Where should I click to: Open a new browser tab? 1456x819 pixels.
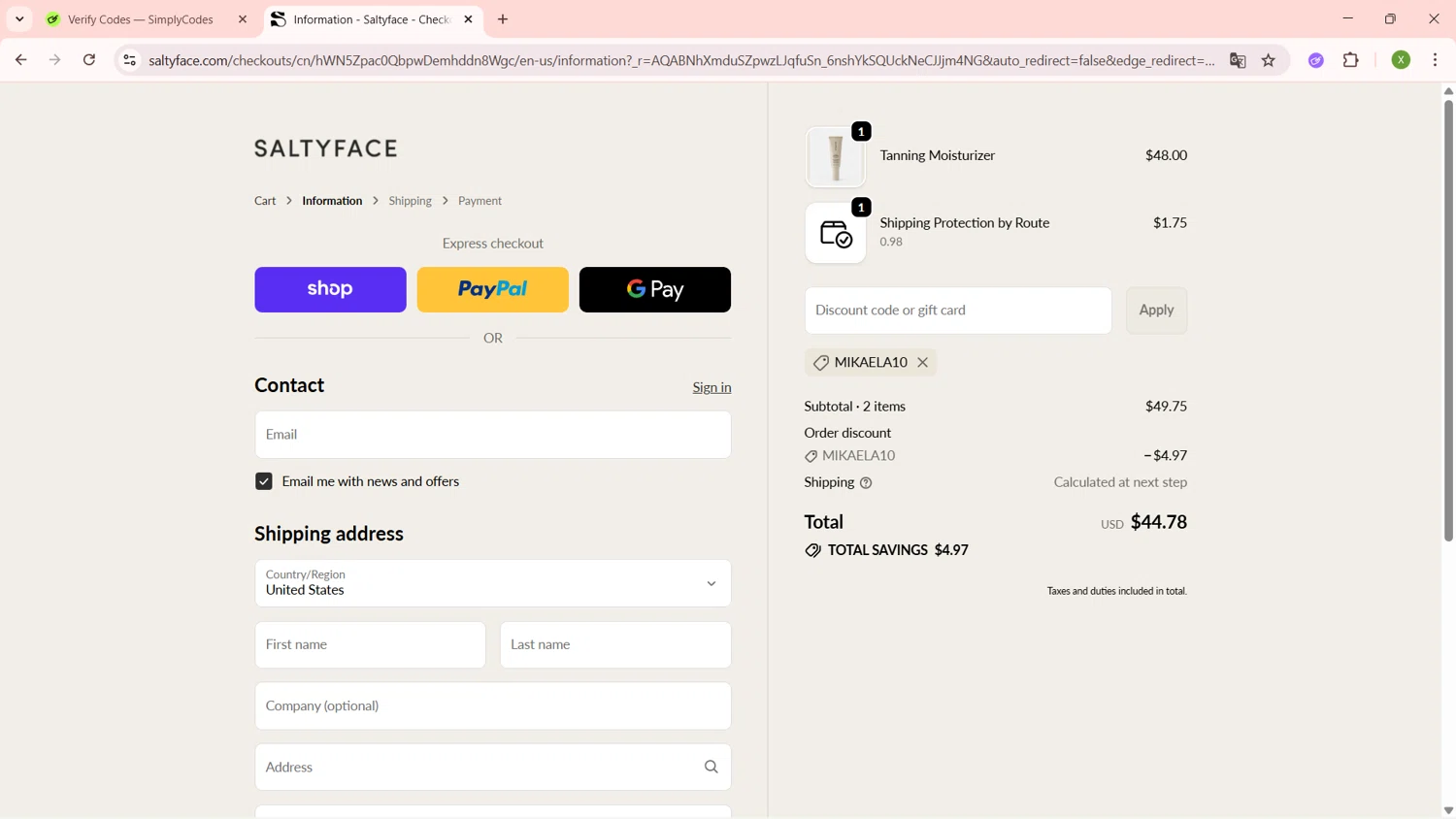point(503,19)
